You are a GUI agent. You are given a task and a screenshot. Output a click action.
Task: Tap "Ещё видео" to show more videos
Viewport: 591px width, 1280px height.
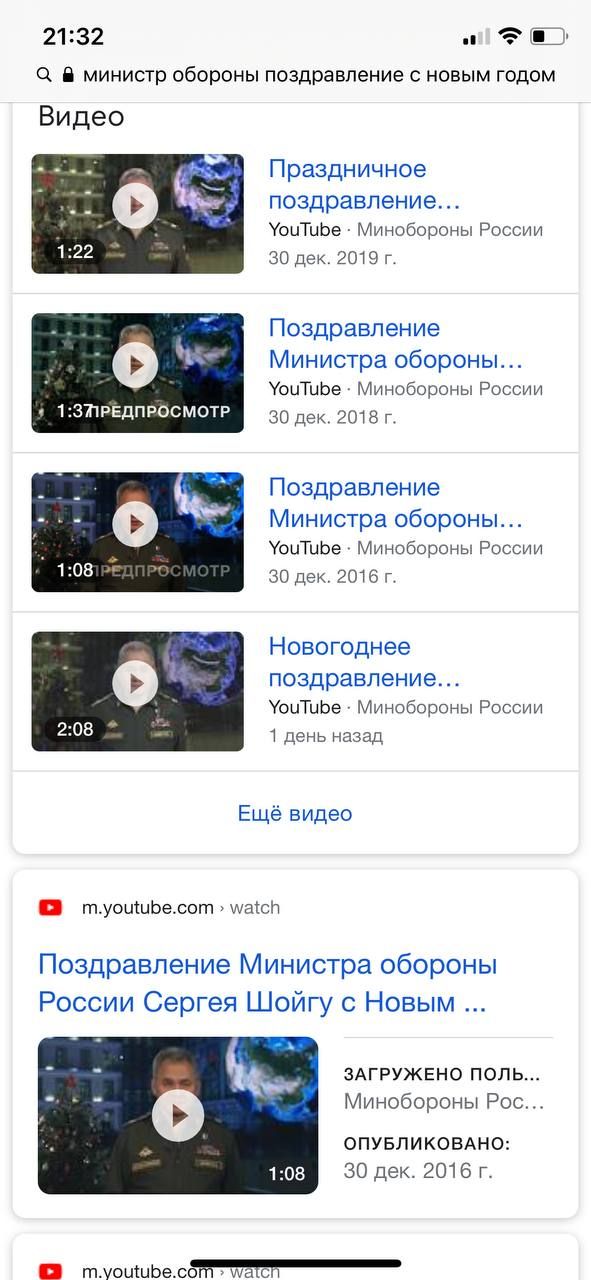point(295,813)
